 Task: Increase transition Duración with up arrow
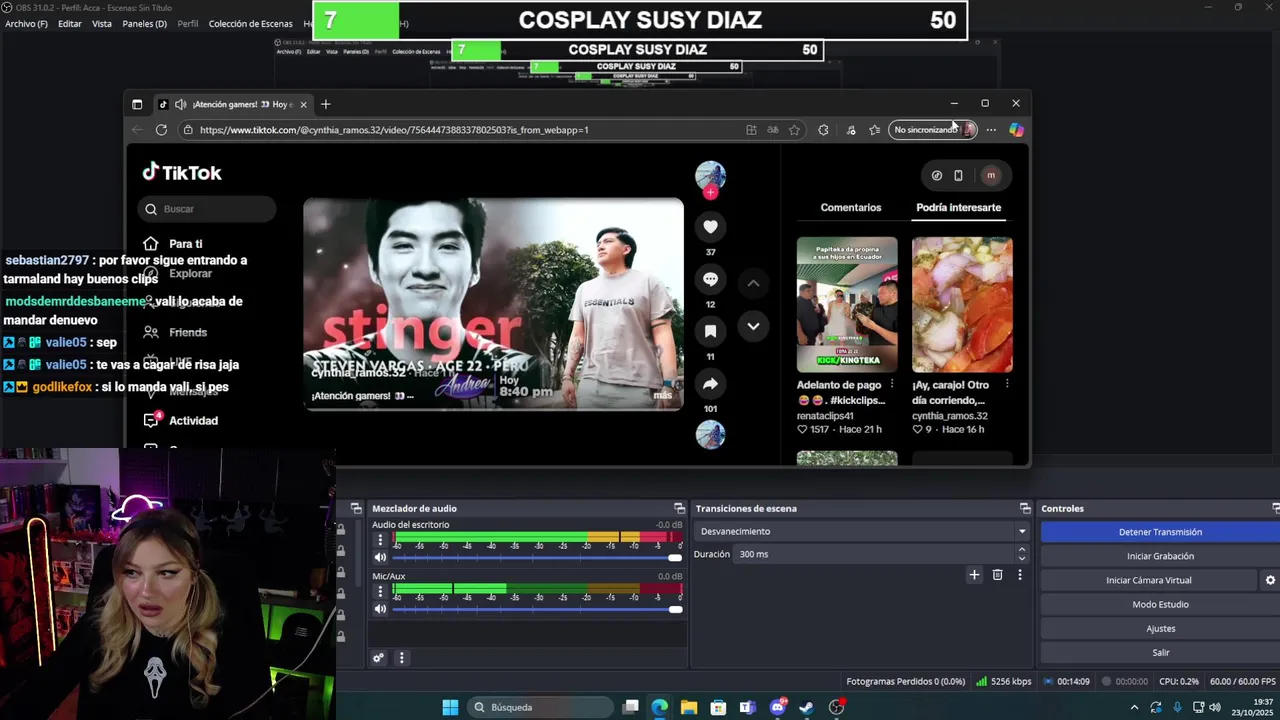pyautogui.click(x=1021, y=550)
